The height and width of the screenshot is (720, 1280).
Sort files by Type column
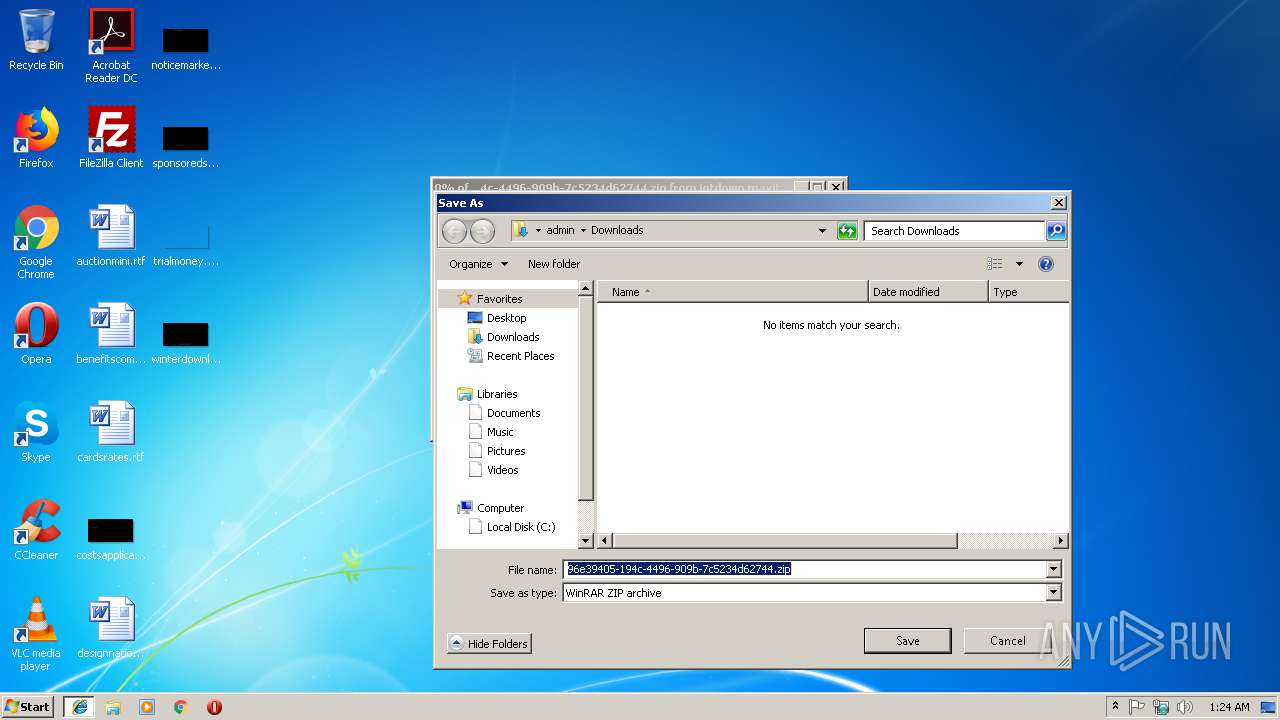1028,292
